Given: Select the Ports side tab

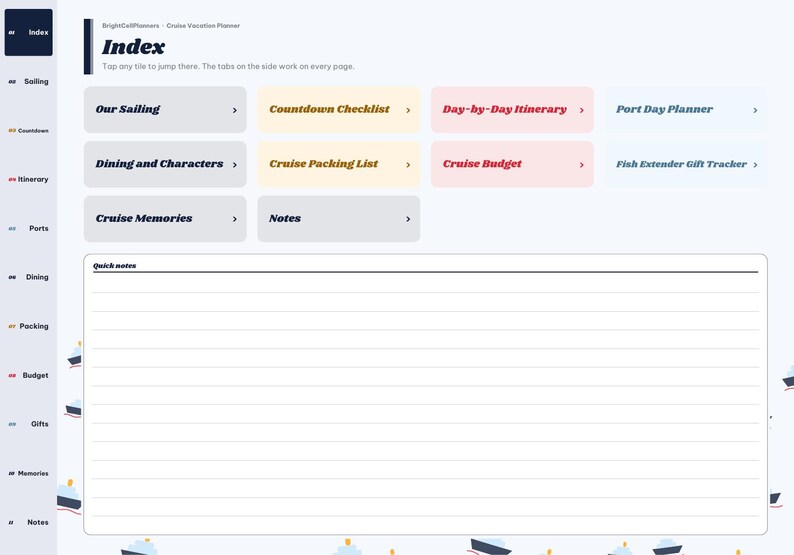Looking at the screenshot, I should (28, 228).
